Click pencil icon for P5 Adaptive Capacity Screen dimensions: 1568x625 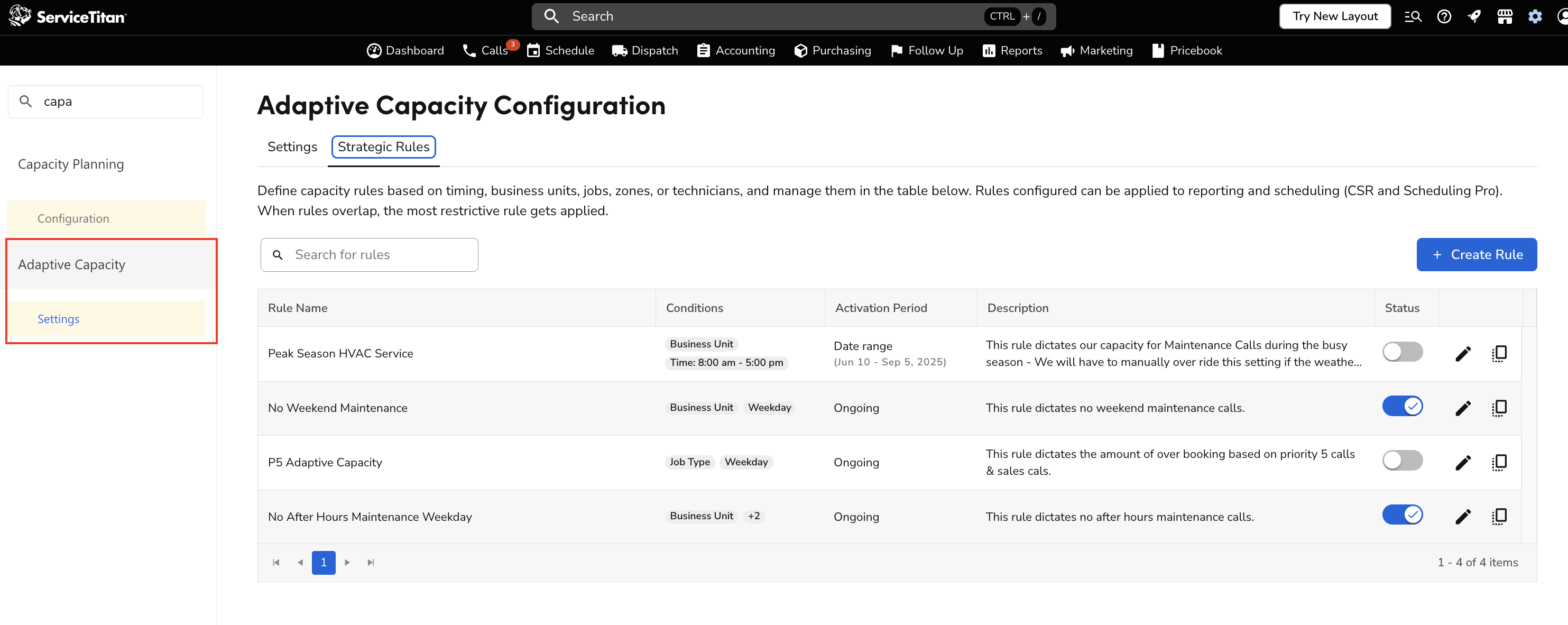pyautogui.click(x=1463, y=463)
